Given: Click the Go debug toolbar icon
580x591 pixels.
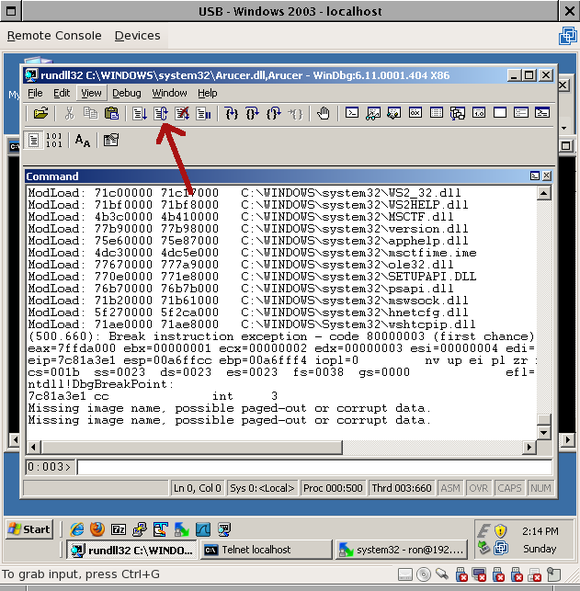Looking at the screenshot, I should [139, 113].
